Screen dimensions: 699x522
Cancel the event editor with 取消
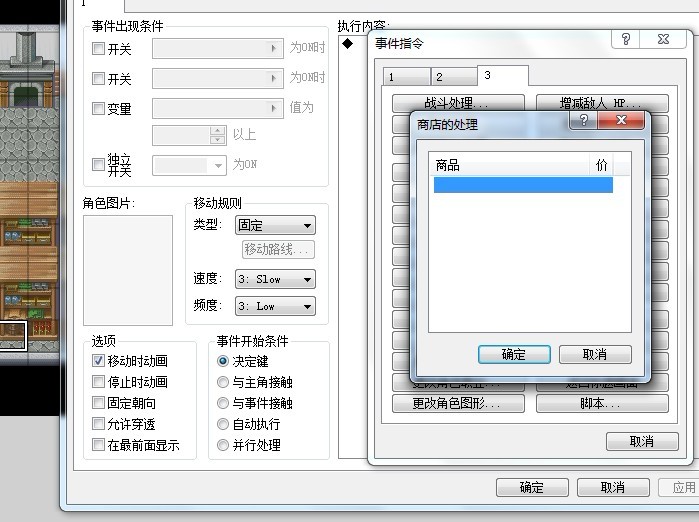pyautogui.click(x=613, y=487)
